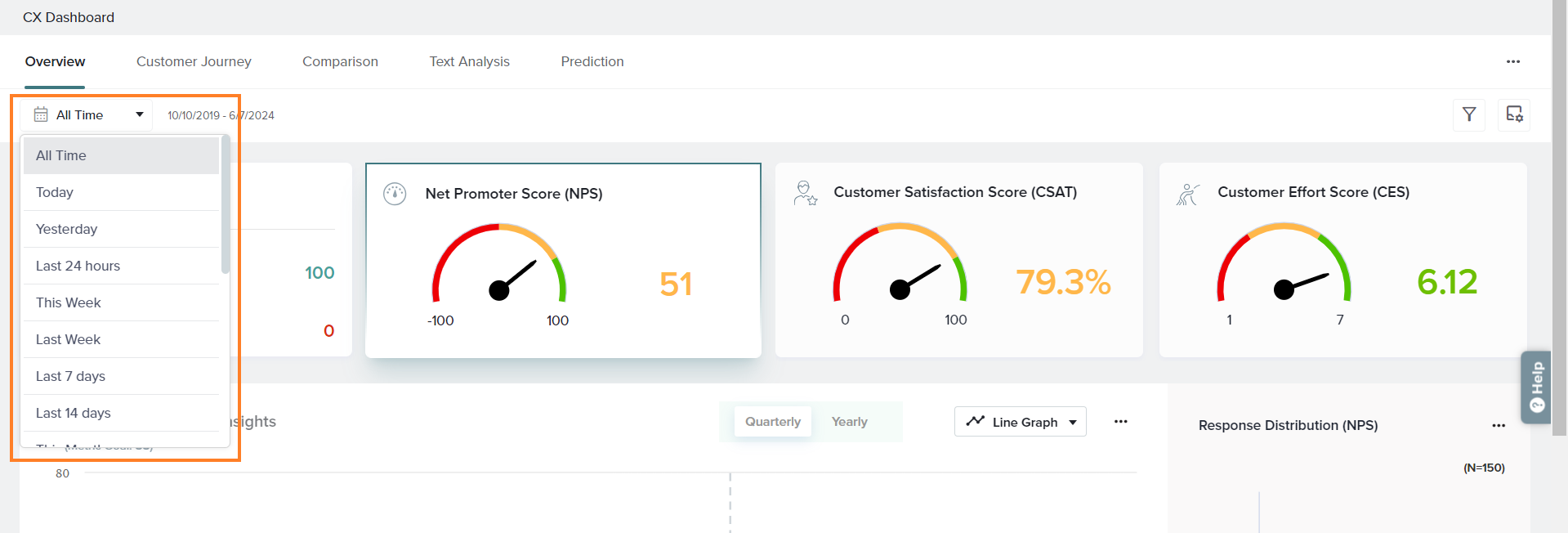Select the Net Promoter Score card
The width and height of the screenshot is (1568, 533).
[563, 260]
